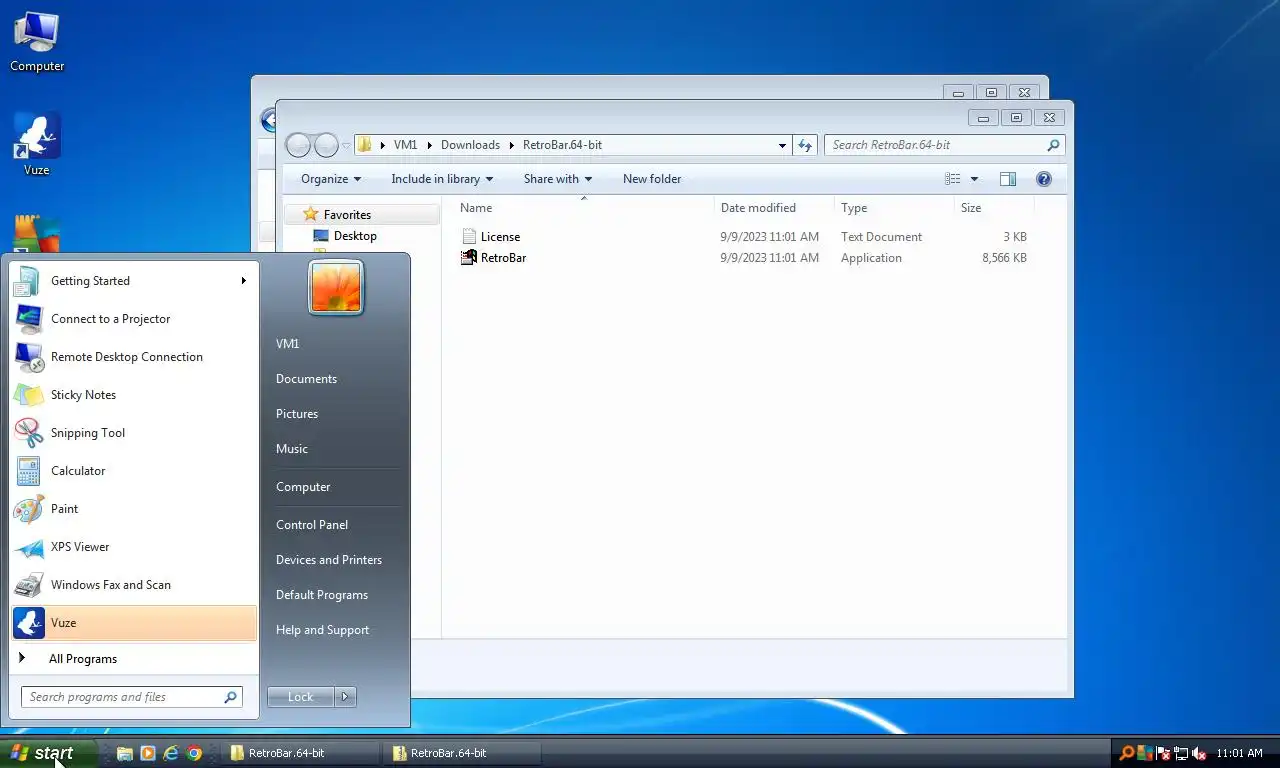Image resolution: width=1280 pixels, height=768 pixels.
Task: Click the Lock button in Start menu
Action: tap(301, 697)
